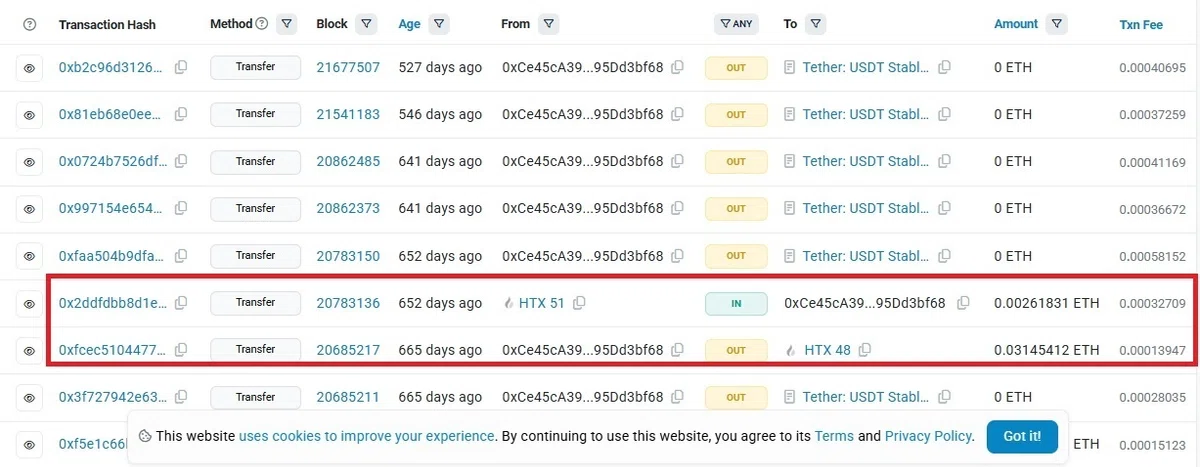This screenshot has width=1200, height=467.
Task: Click Transfer method badge for block 20685217
Action: coord(255,349)
